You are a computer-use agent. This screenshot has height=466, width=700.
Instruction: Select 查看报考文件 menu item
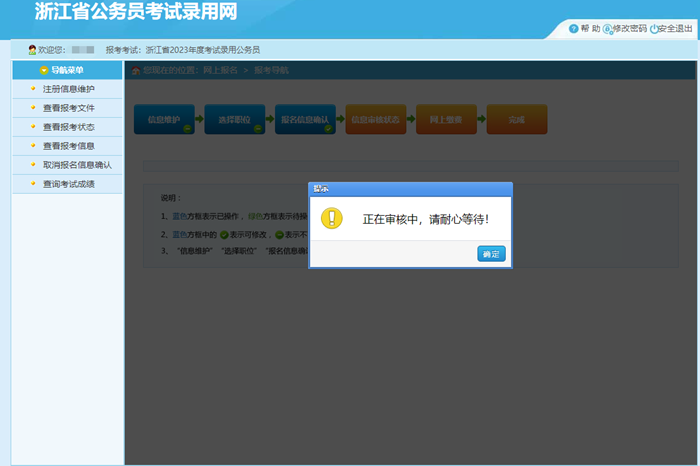[x=68, y=108]
